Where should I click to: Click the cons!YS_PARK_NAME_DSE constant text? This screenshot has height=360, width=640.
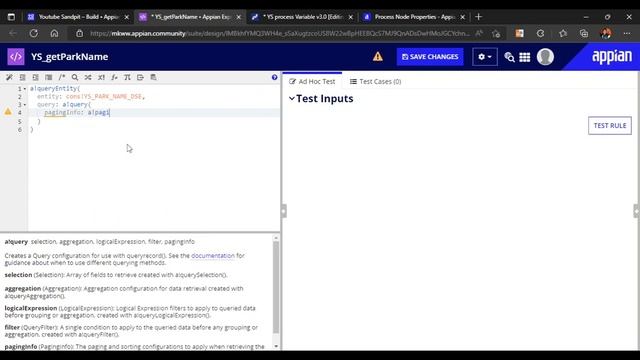tap(104, 96)
